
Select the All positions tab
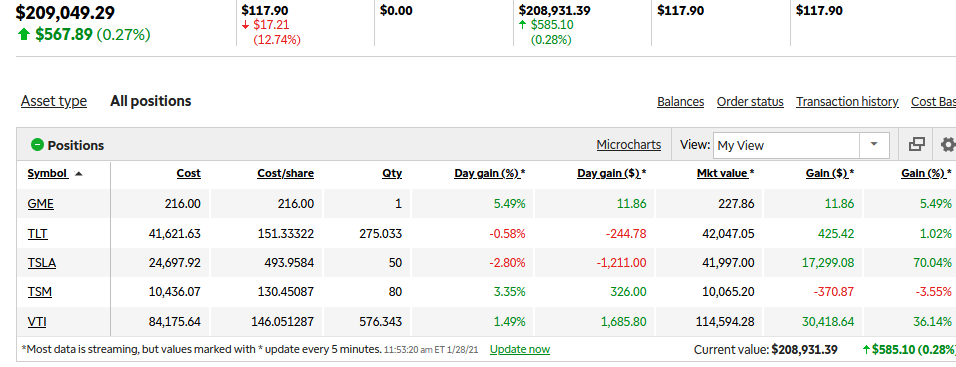(151, 101)
